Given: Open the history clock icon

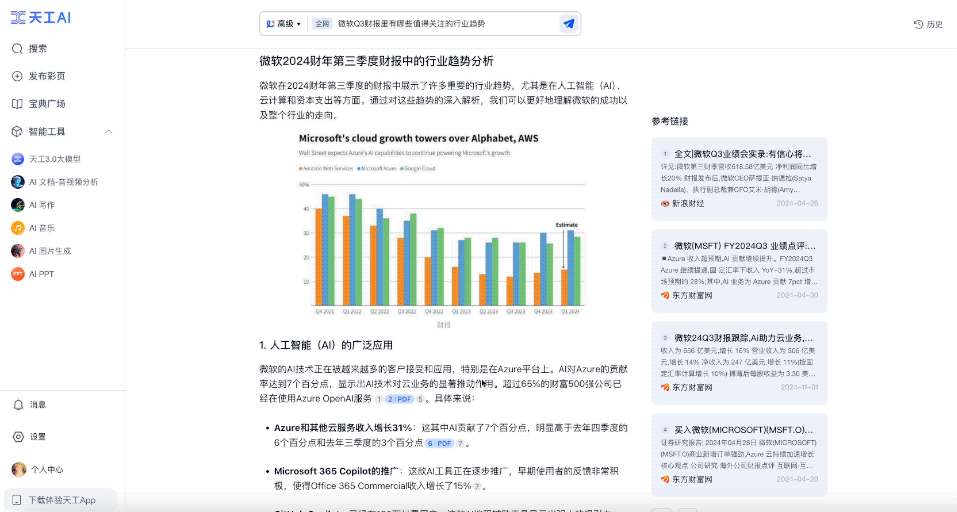Looking at the screenshot, I should tap(918, 24).
